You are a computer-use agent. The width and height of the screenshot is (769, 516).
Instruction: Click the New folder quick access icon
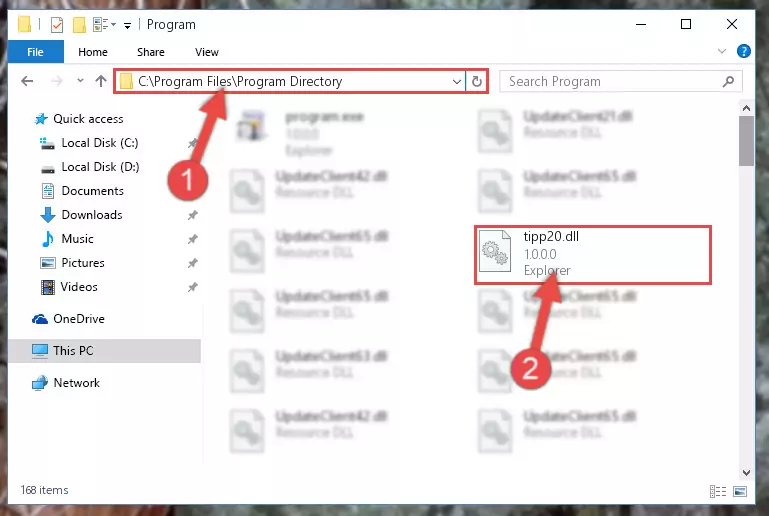79,25
